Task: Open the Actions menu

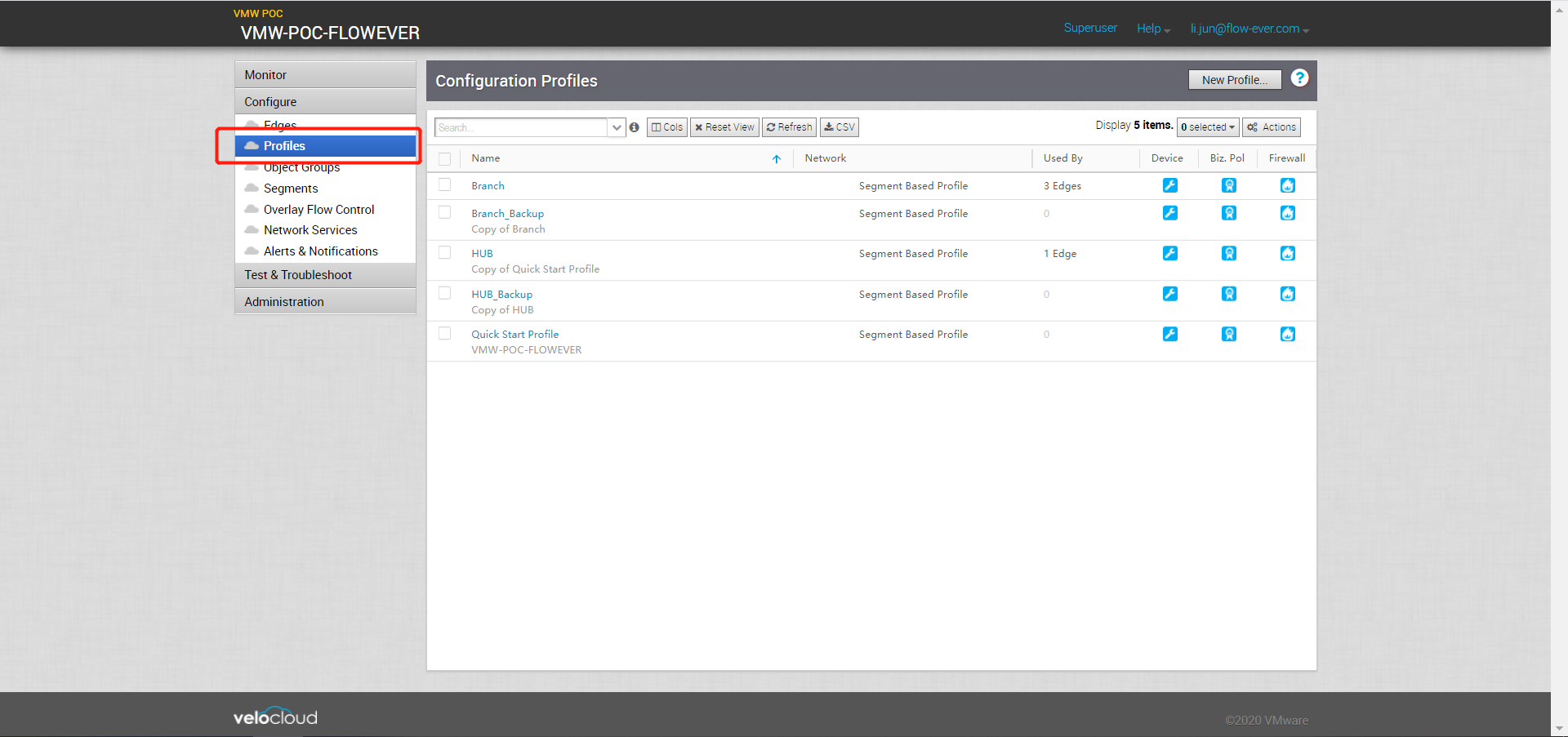Action: (1272, 127)
